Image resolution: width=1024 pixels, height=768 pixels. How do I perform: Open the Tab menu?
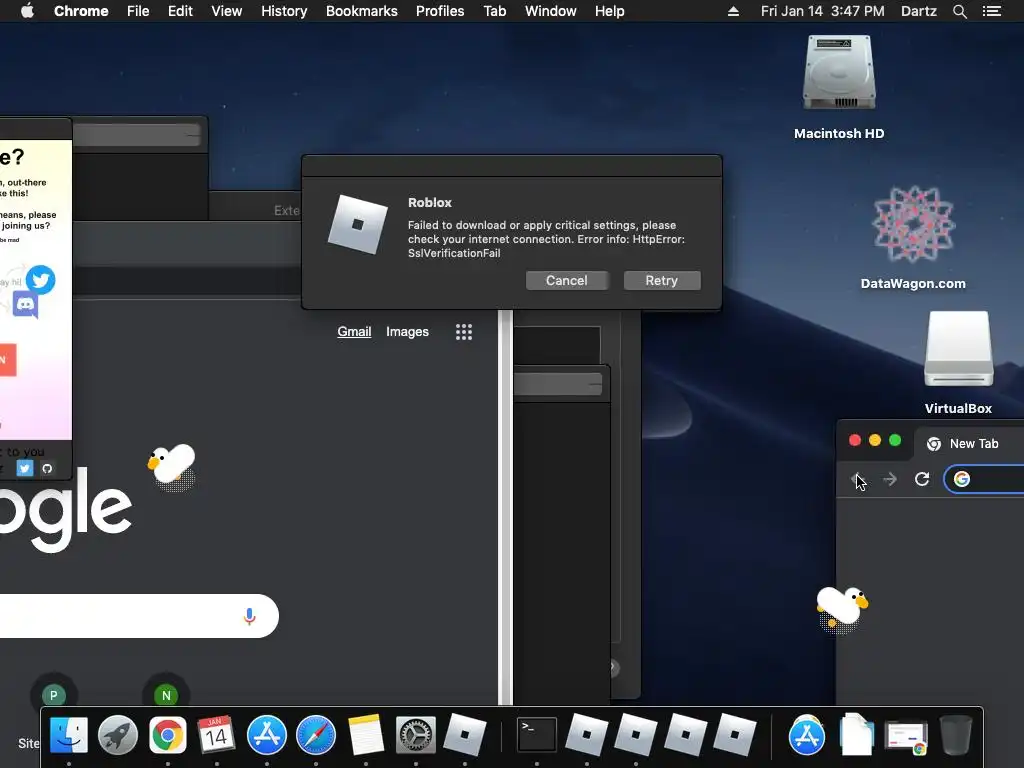pos(495,11)
